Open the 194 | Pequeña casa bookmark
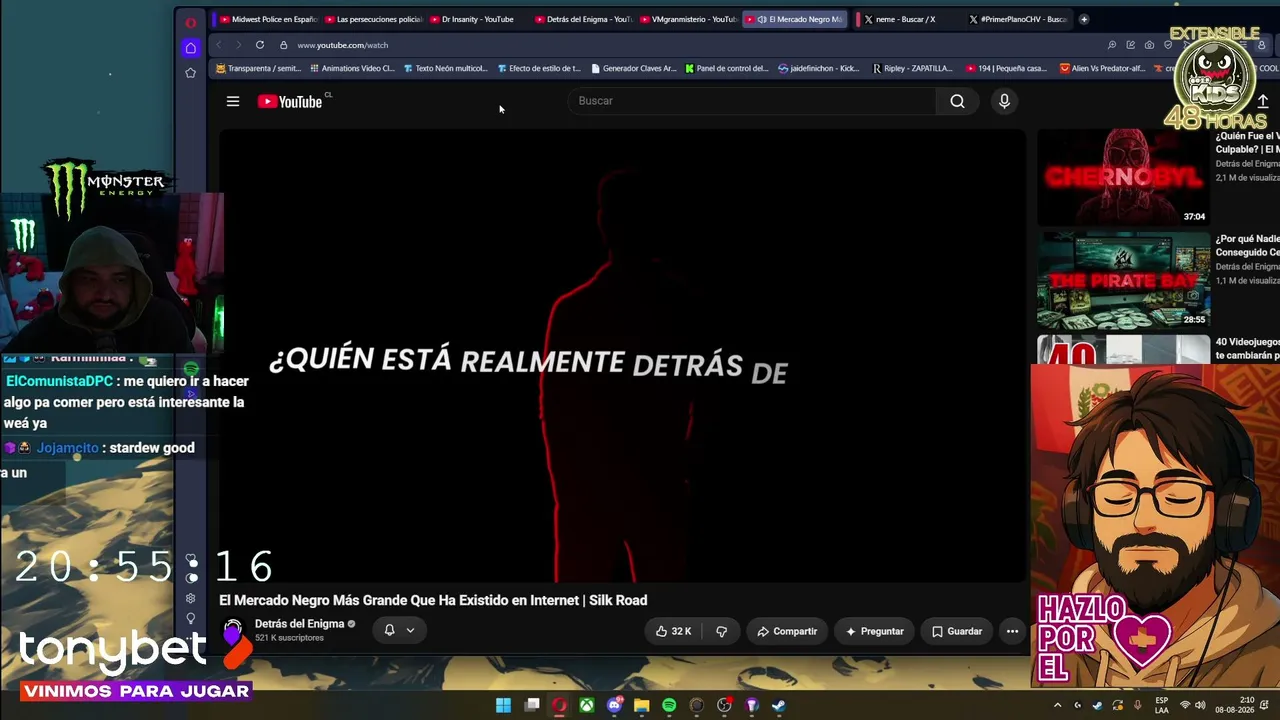Viewport: 1280px width, 720px height. coord(1007,69)
